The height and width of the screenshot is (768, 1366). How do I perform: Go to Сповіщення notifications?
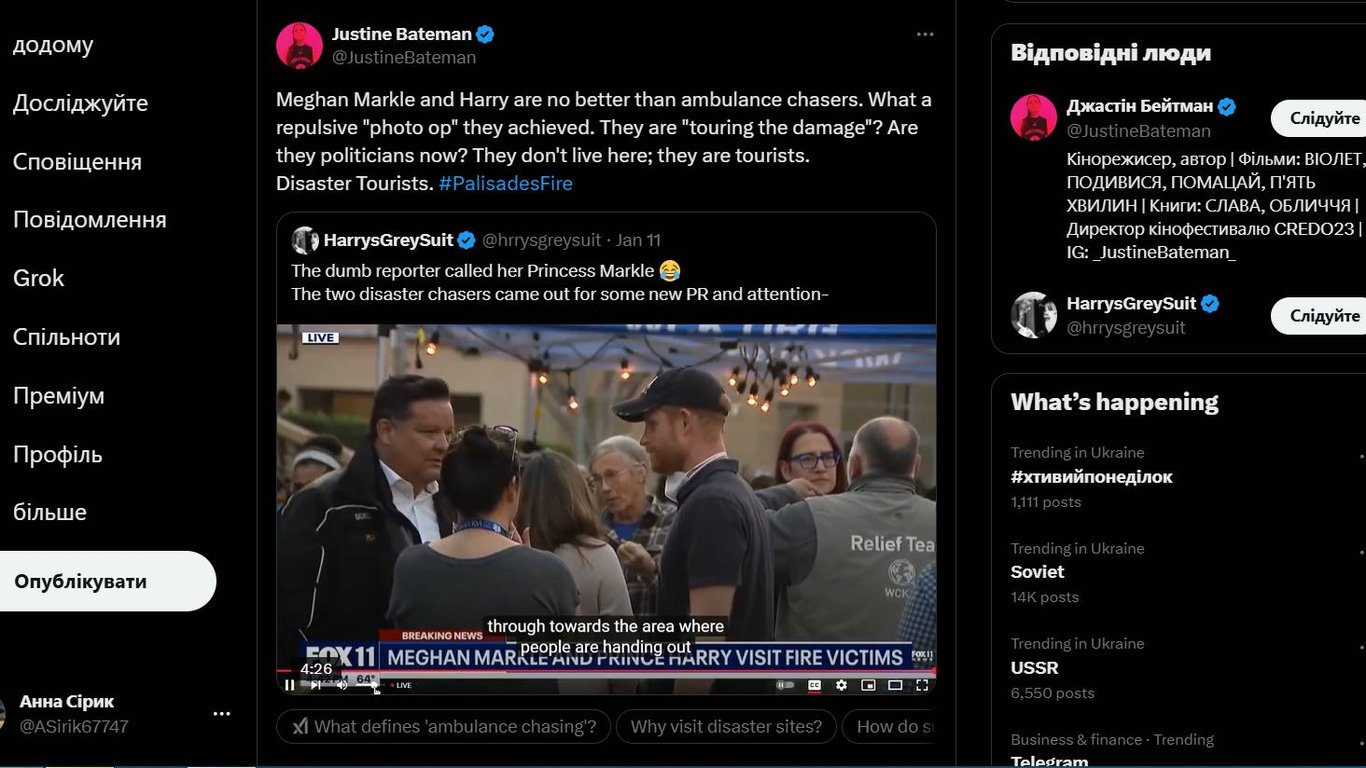[x=77, y=161]
